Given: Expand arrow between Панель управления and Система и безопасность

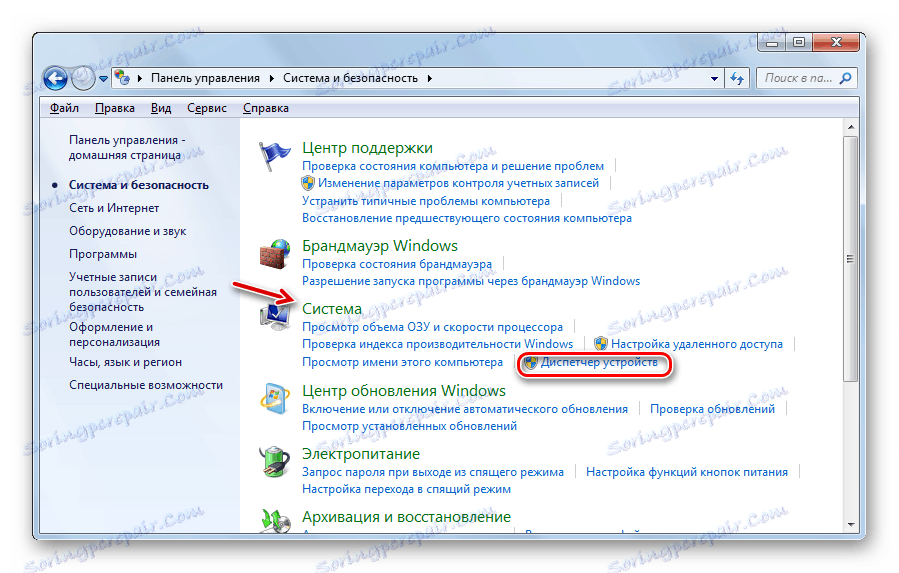Looking at the screenshot, I should pos(272,78).
